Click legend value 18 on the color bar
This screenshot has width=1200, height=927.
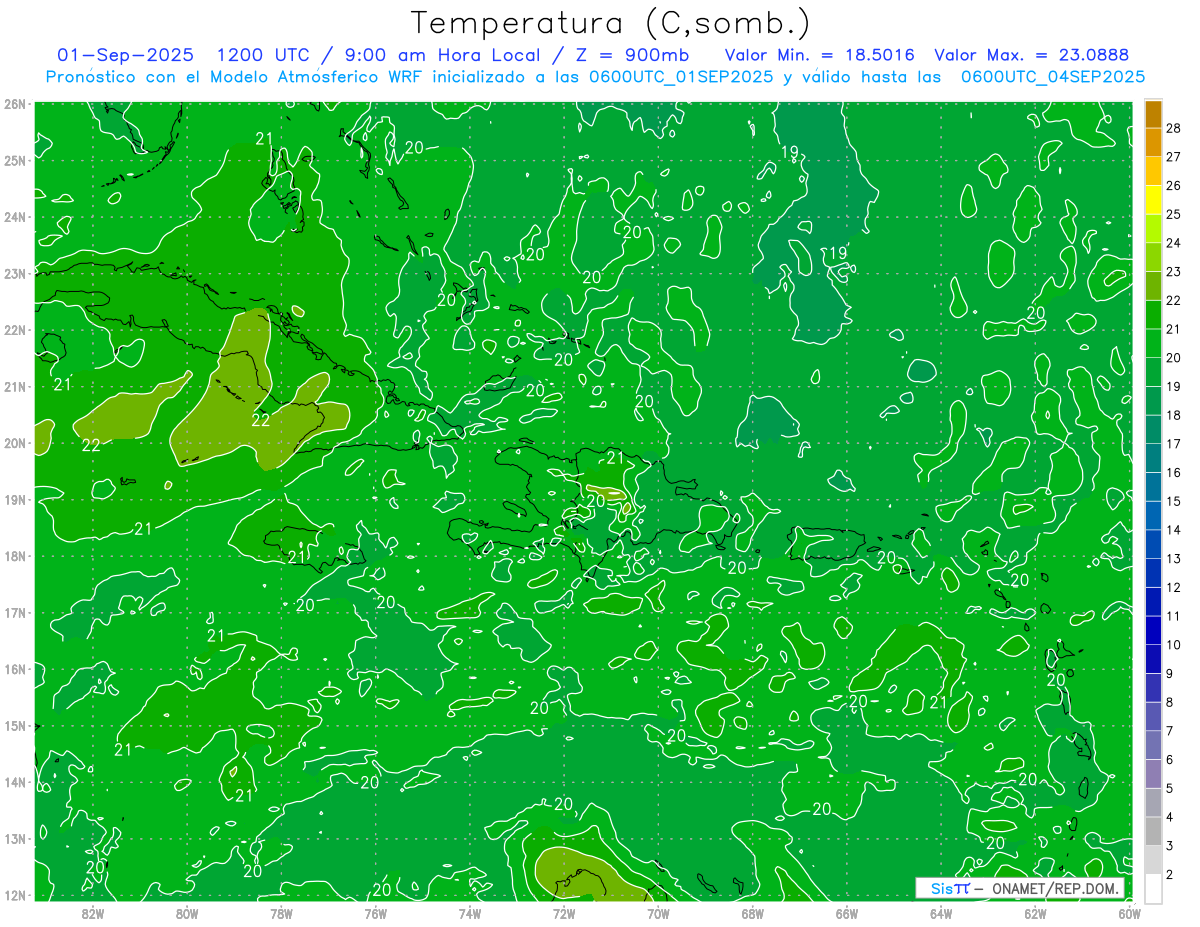[x=1174, y=415]
